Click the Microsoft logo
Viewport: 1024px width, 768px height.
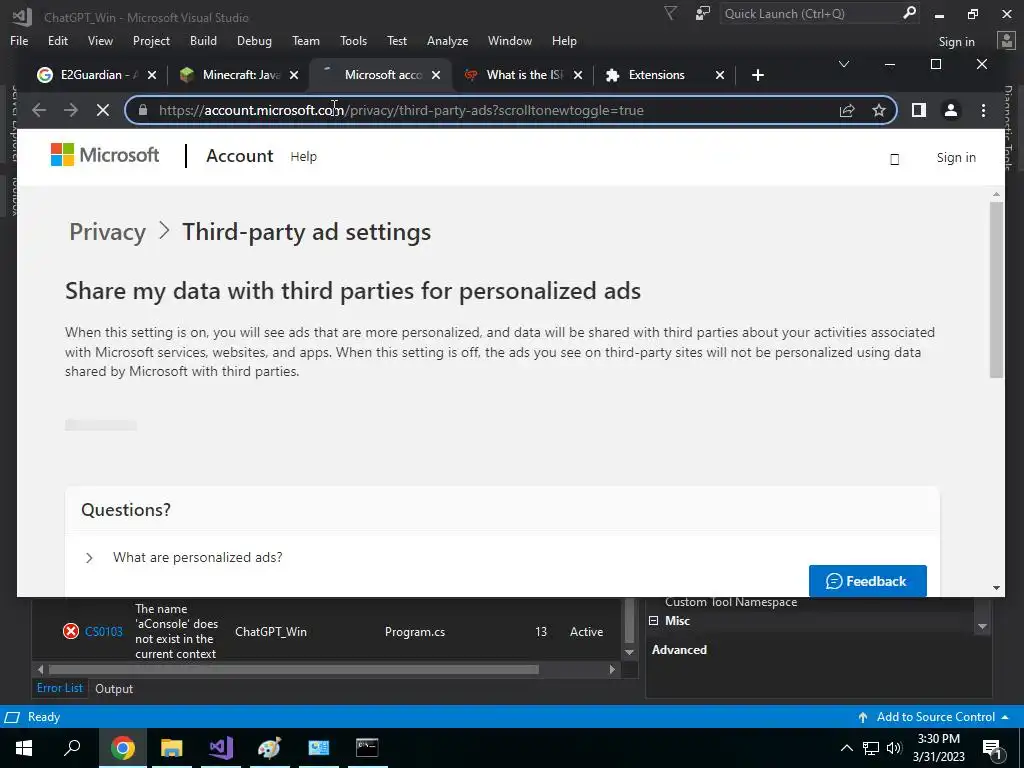[x=104, y=155]
